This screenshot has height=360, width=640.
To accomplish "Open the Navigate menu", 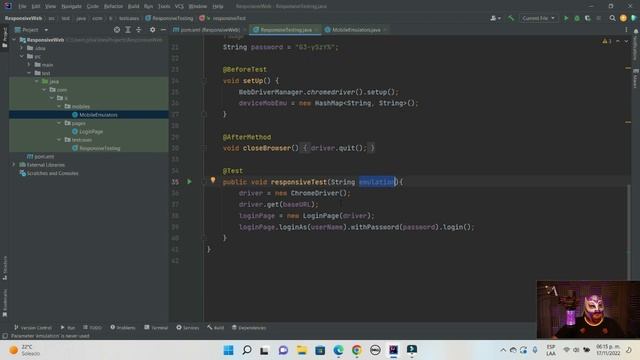I will tap(71, 6).
